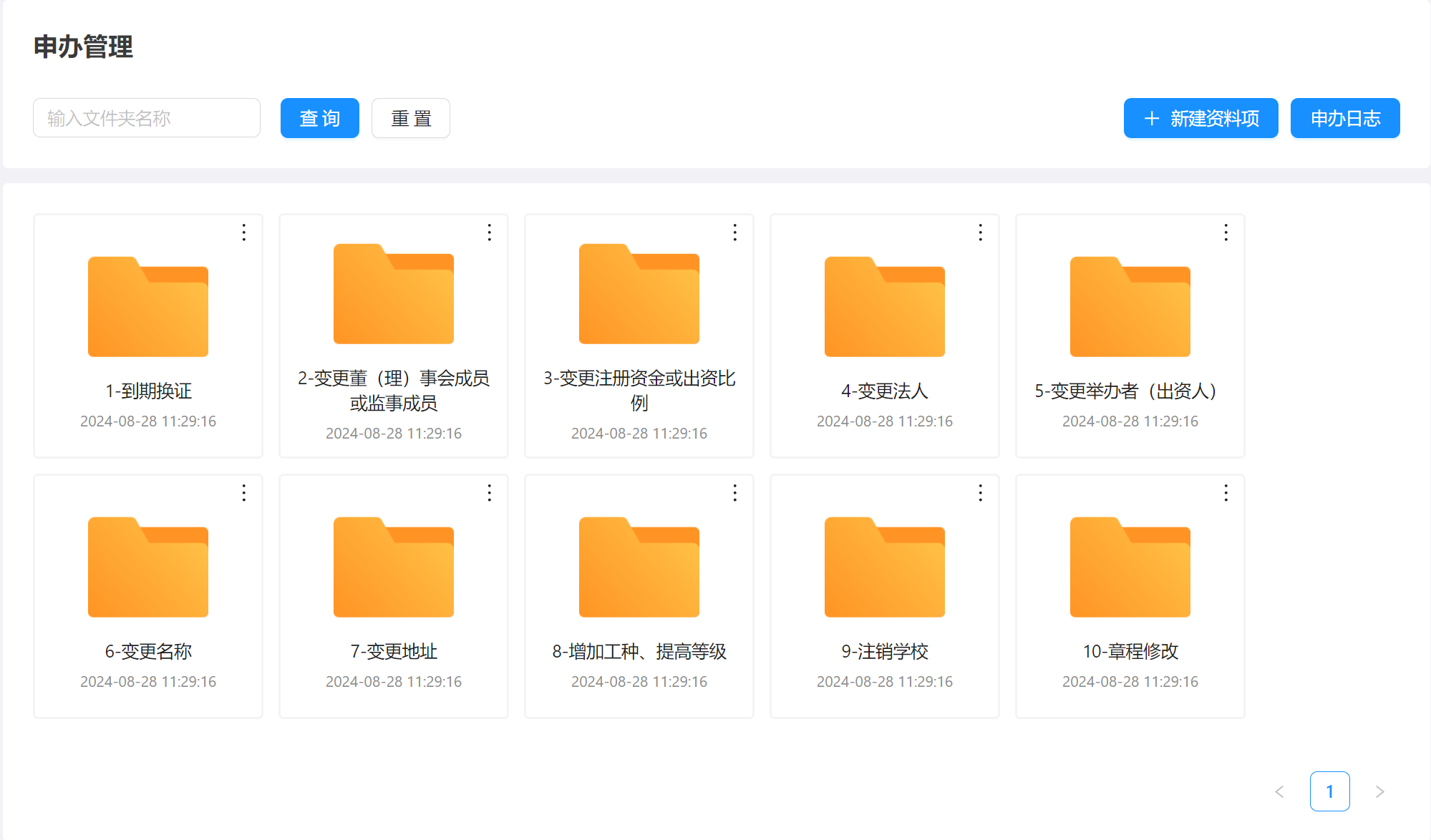Open the 6-变更名称 folder icon

click(148, 567)
